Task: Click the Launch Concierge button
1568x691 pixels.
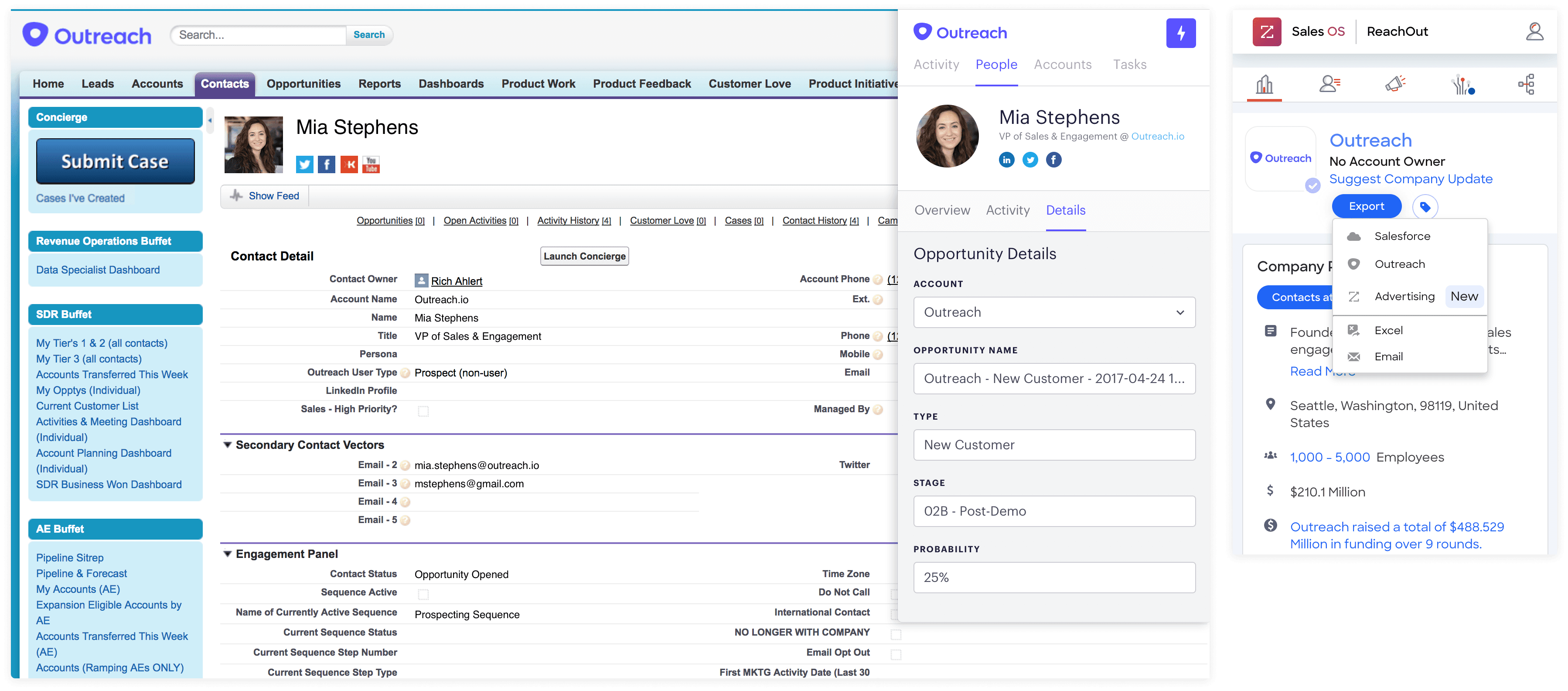Action: coord(584,257)
